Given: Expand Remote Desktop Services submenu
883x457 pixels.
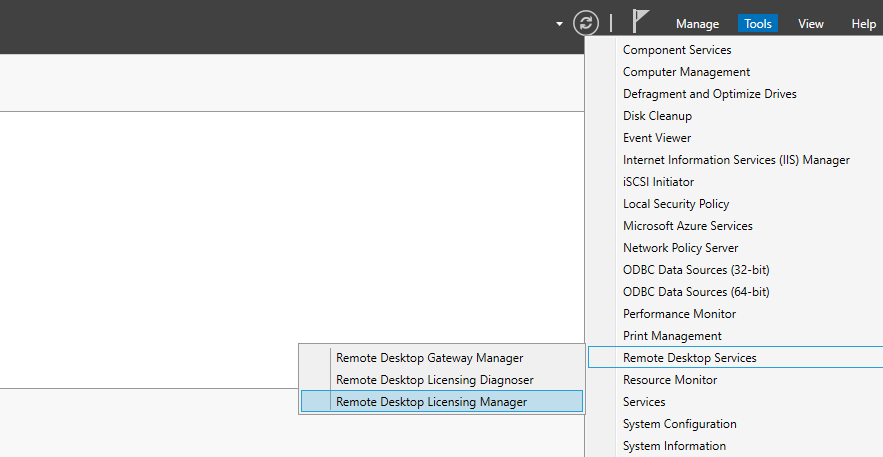Looking at the screenshot, I should [735, 357].
